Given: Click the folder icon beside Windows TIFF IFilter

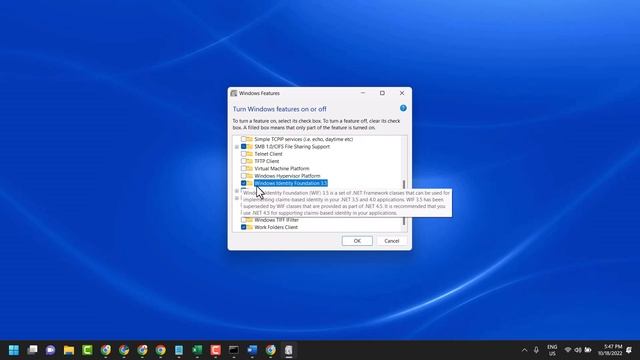Looking at the screenshot, I should click(249, 220).
